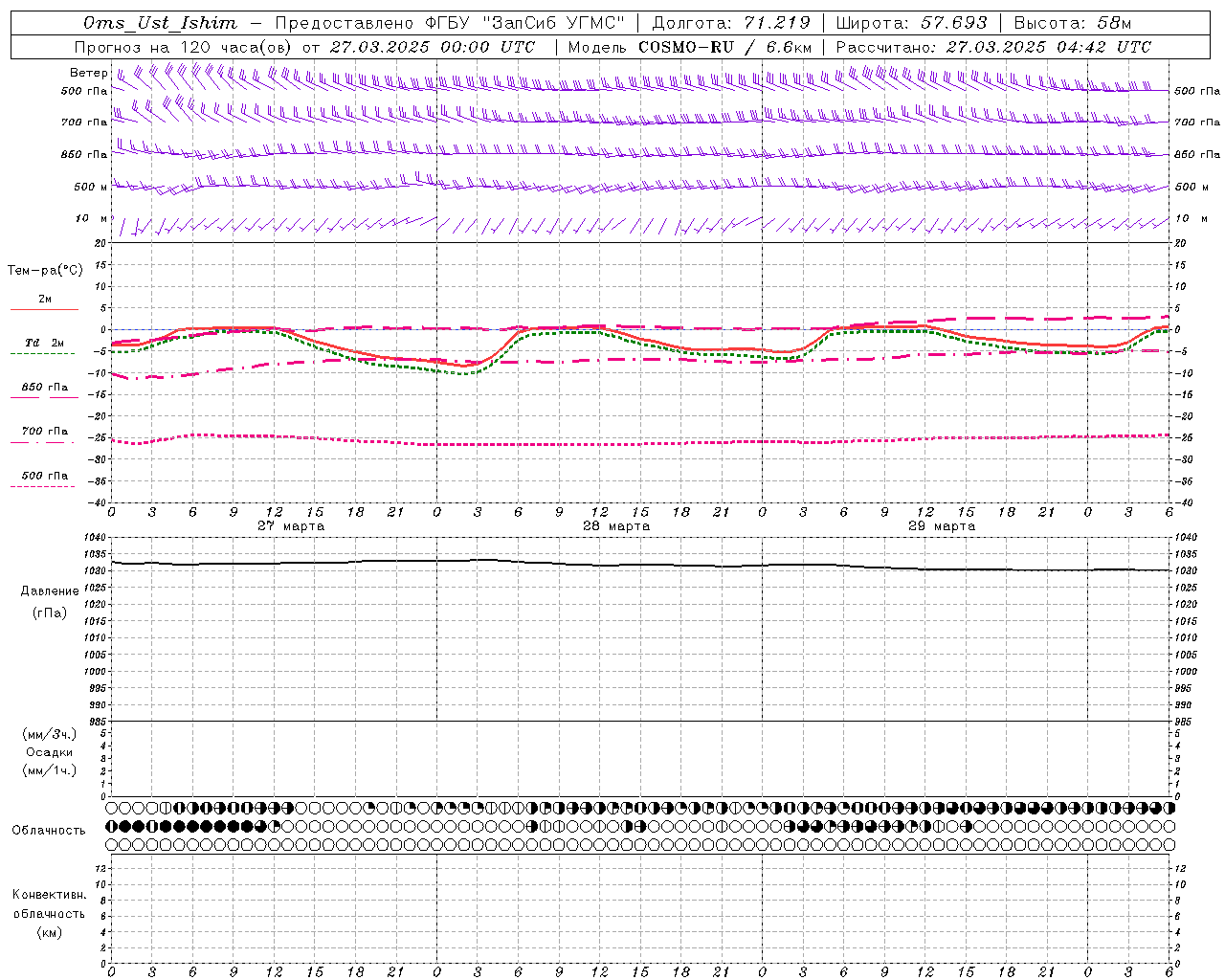Click the date label 28 марта
This screenshot has height=980, width=1225.
pyautogui.click(x=616, y=526)
